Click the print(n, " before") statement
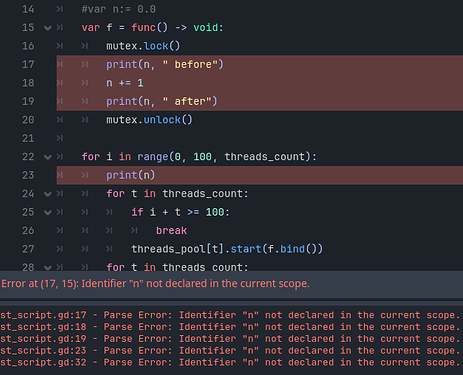Image resolution: width=463 pixels, height=375 pixels. pos(165,64)
